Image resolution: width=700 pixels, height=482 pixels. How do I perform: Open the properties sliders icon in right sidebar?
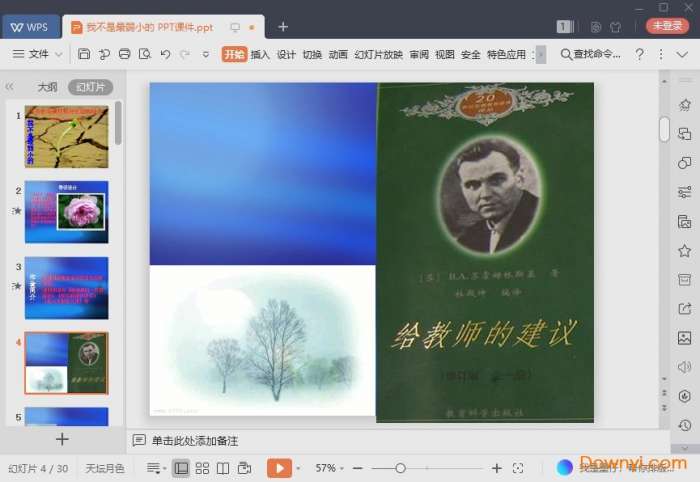tap(684, 192)
